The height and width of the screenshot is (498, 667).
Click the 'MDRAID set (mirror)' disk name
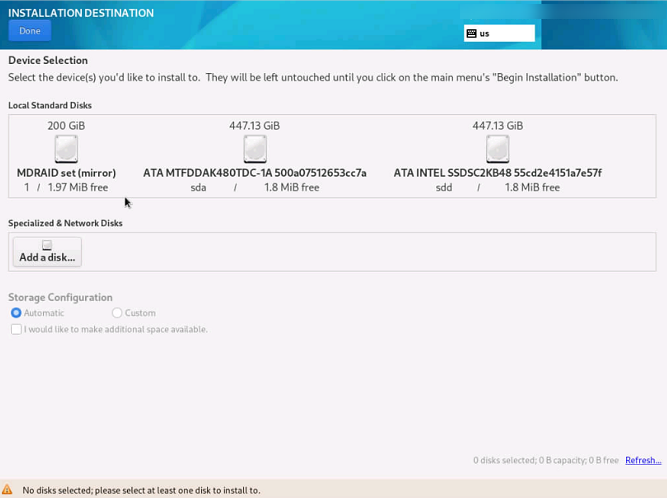pos(66,173)
